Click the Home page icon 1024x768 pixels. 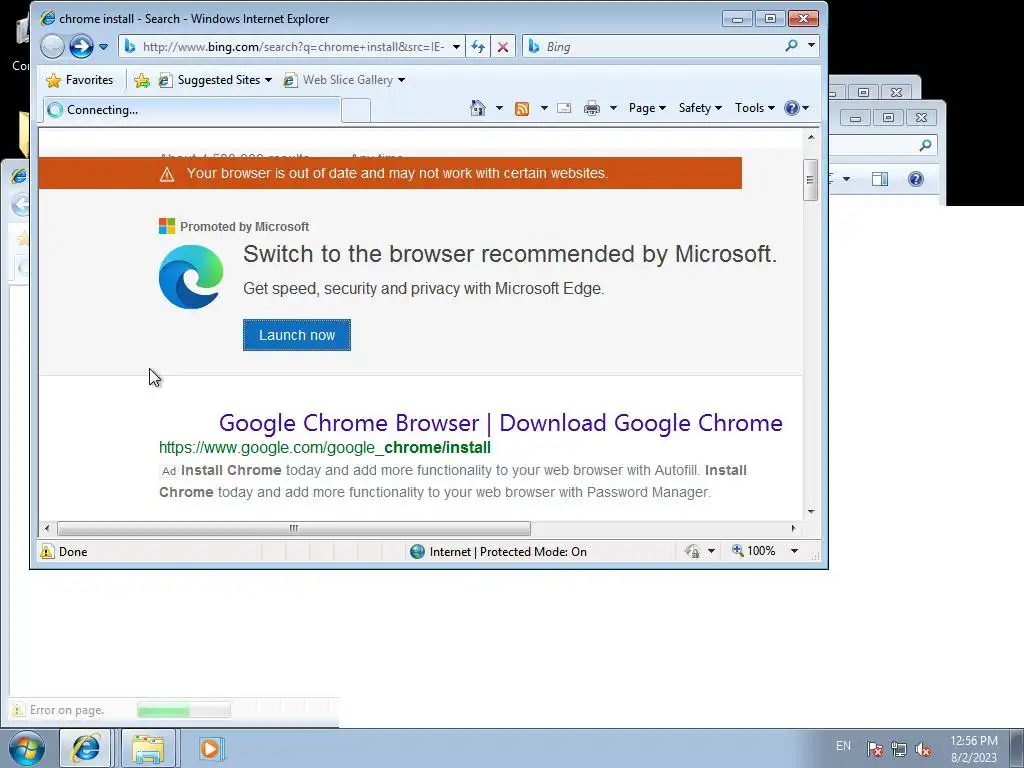tap(478, 108)
